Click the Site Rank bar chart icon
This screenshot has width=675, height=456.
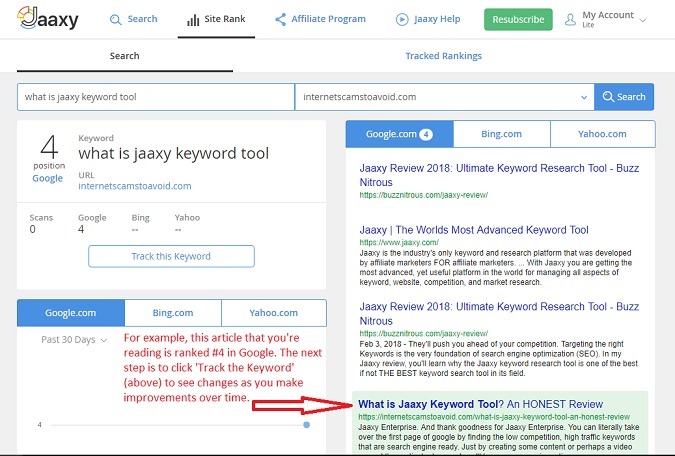point(193,20)
